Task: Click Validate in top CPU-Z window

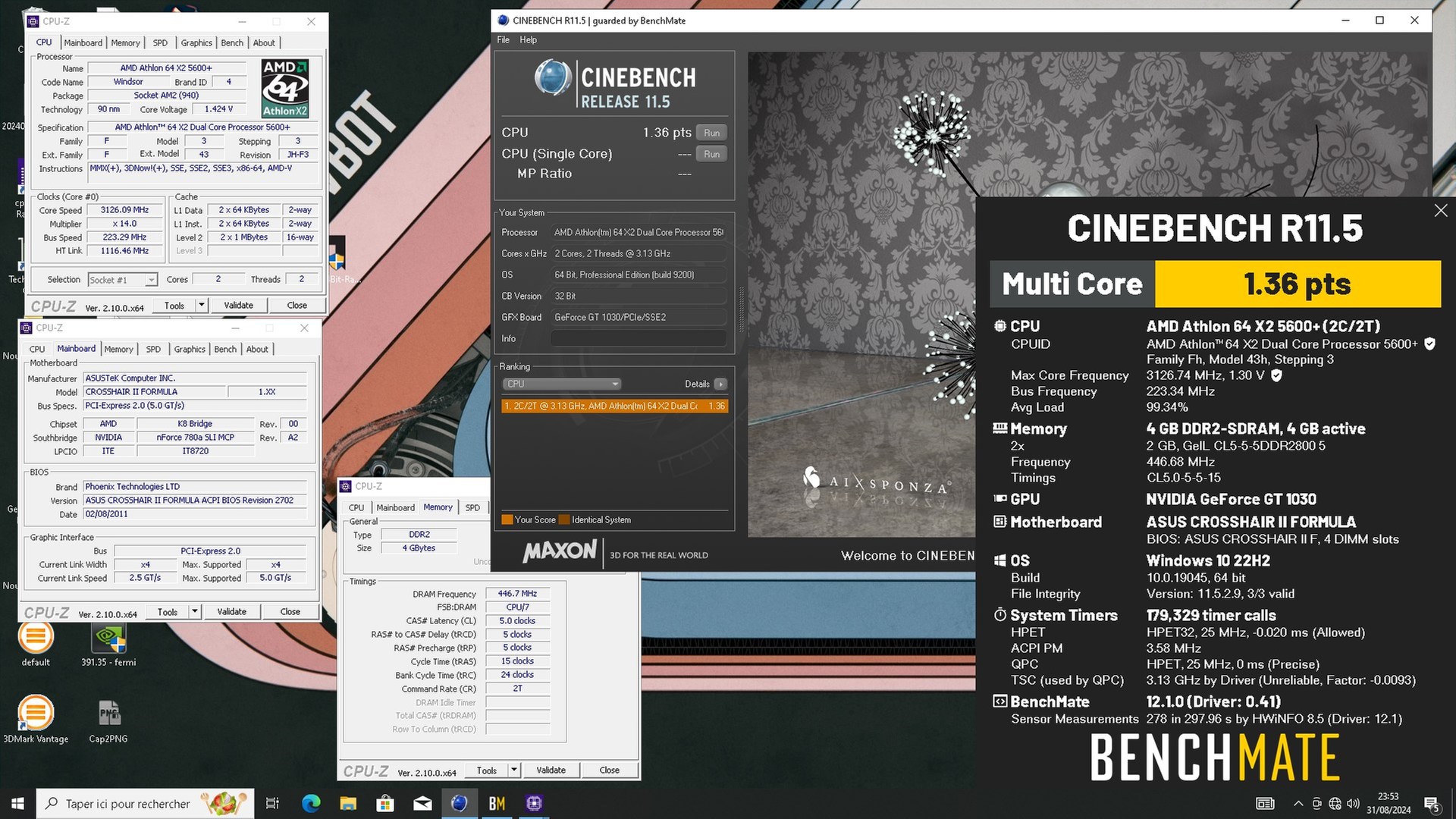Action: pyautogui.click(x=238, y=306)
